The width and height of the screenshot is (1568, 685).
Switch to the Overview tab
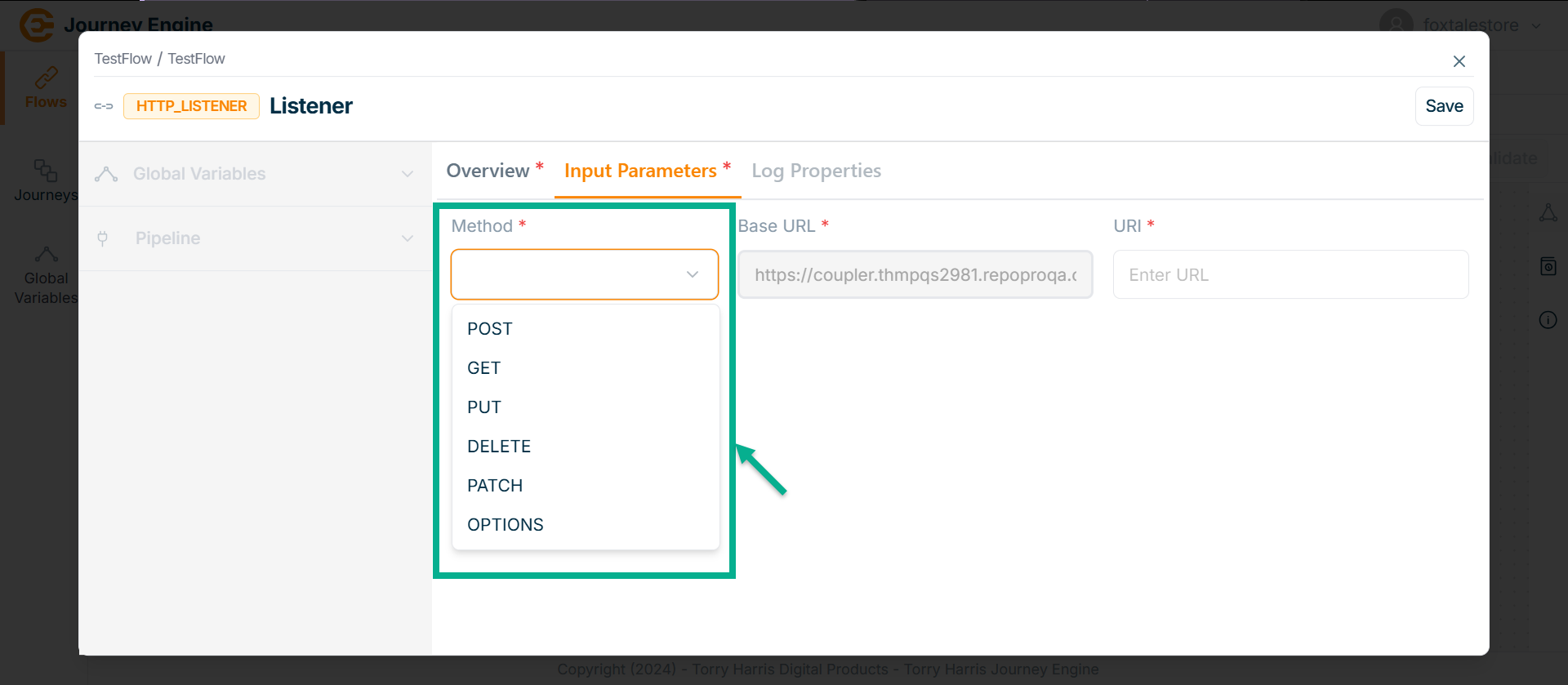click(x=488, y=171)
